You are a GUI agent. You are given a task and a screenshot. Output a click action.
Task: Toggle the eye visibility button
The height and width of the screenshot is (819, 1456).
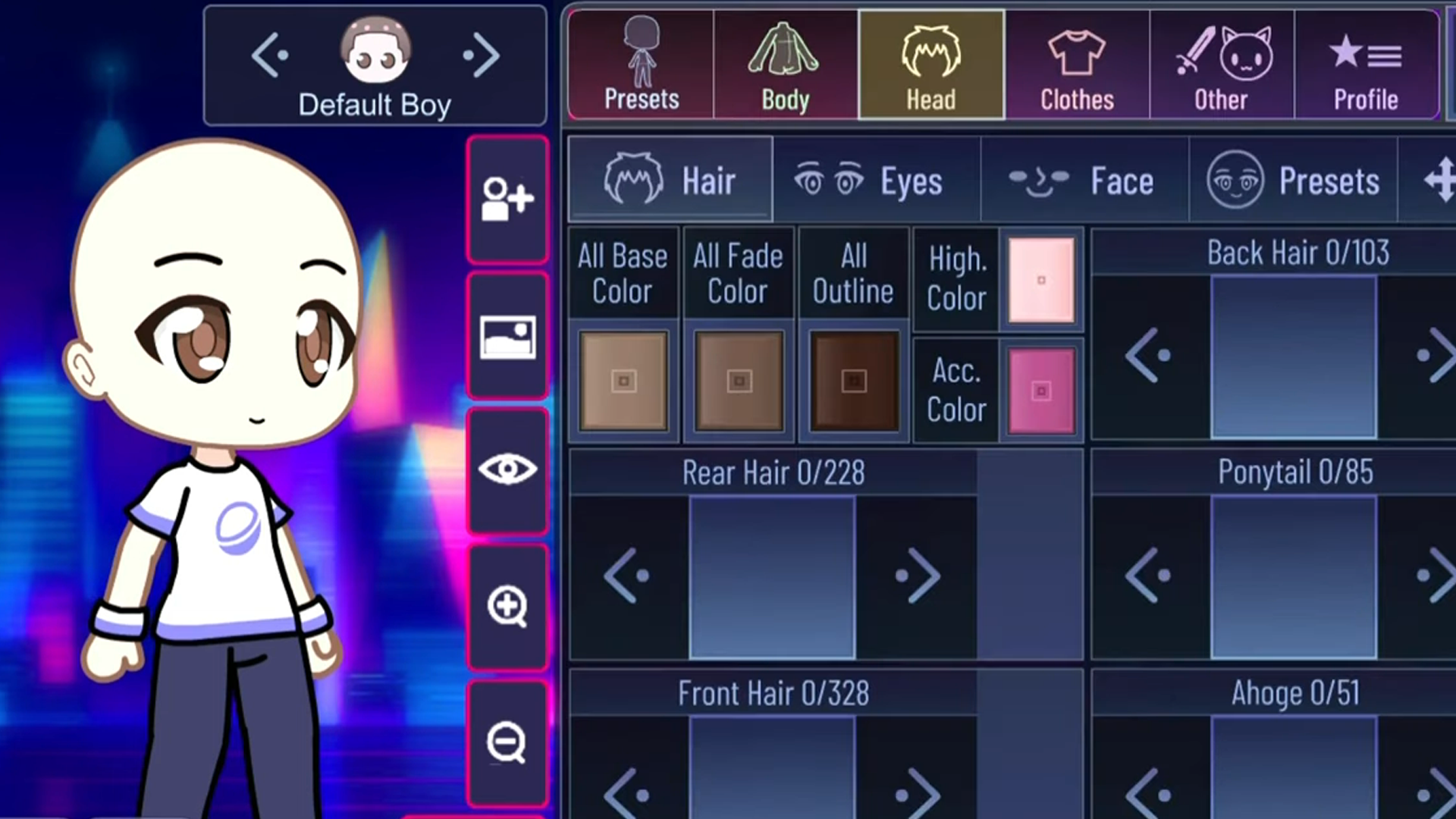pyautogui.click(x=507, y=470)
